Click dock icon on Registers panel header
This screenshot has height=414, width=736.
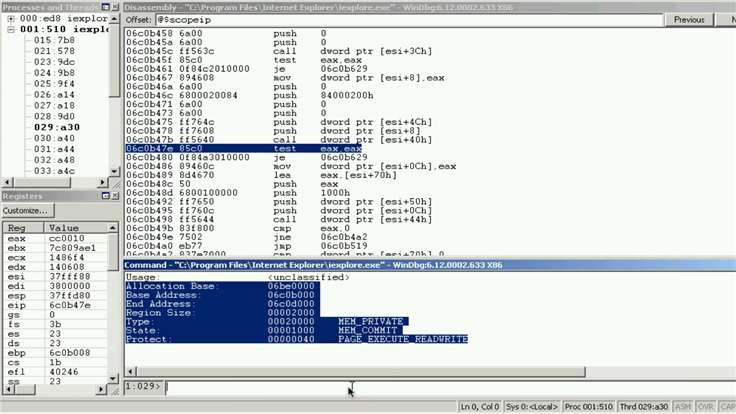[x=105, y=196]
